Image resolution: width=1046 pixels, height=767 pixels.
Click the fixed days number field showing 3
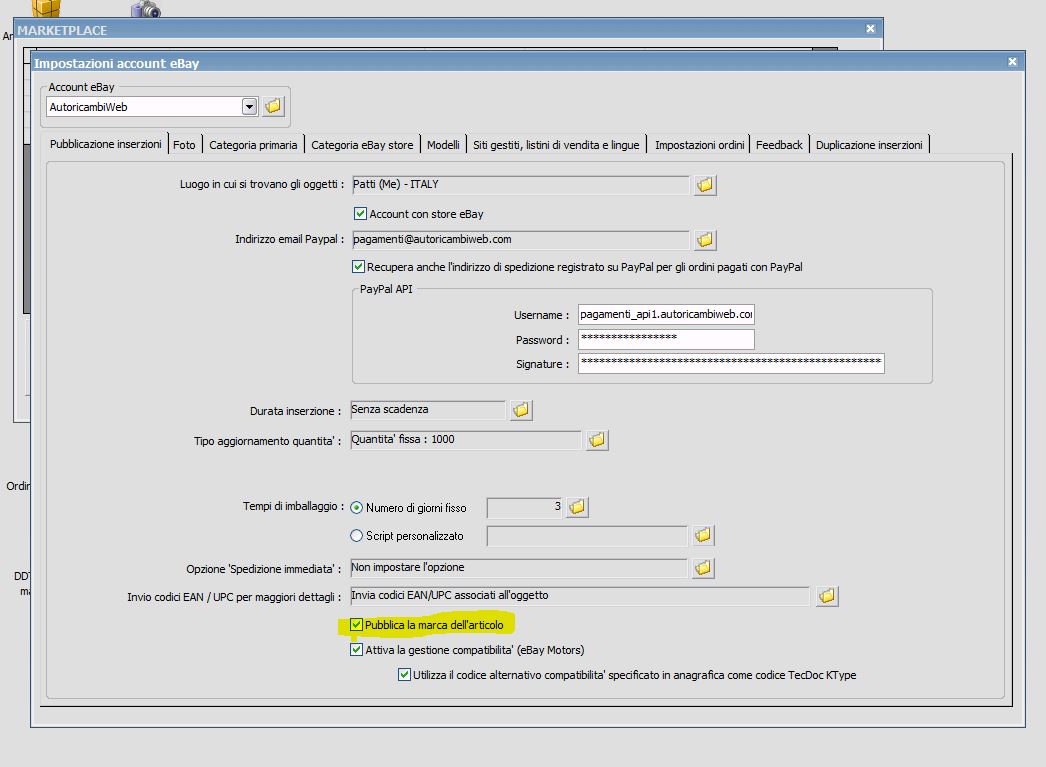[x=525, y=508]
